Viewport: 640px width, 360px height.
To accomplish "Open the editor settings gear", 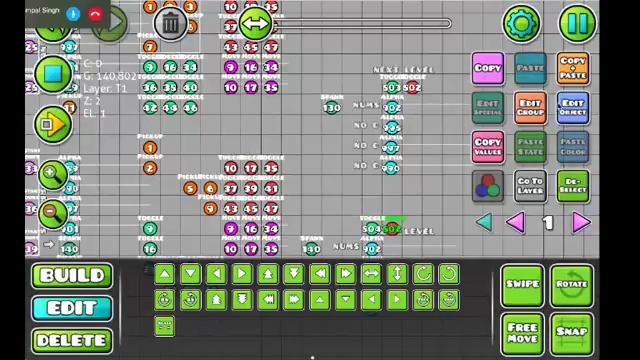I will click(521, 23).
